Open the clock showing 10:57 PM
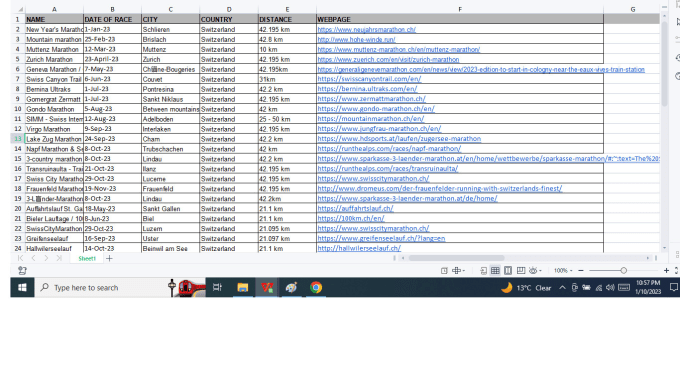680x382 pixels. click(x=648, y=287)
